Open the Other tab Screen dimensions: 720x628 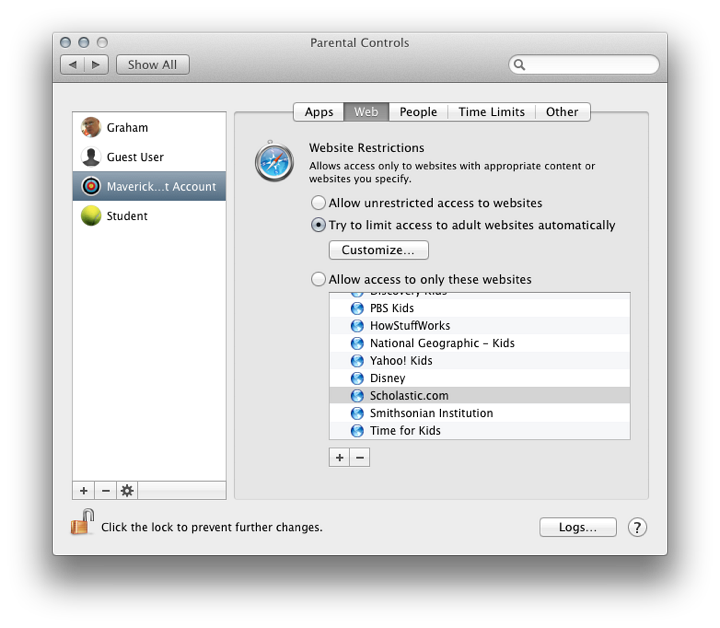562,112
